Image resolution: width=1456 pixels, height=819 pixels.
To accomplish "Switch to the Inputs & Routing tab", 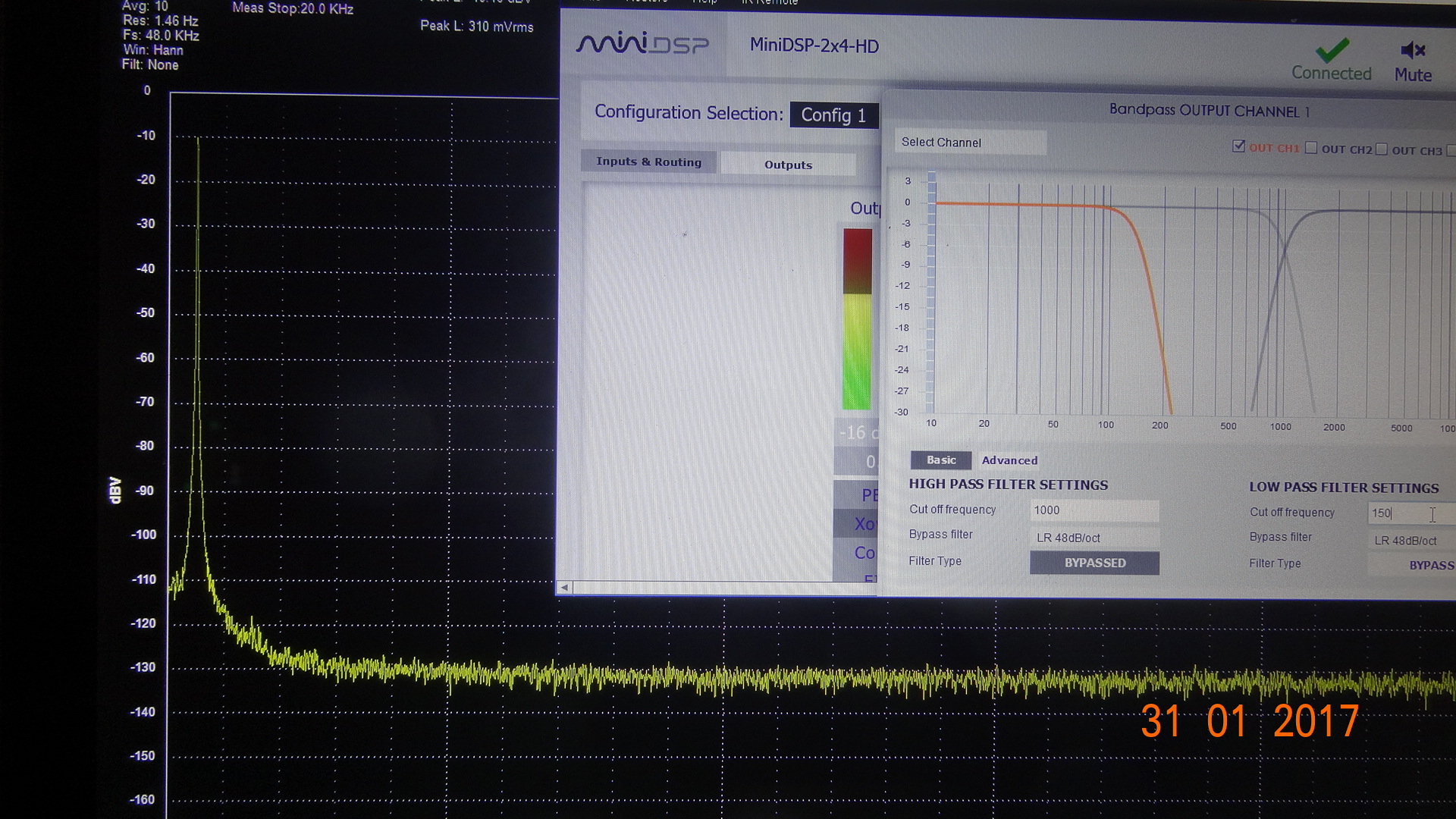I will click(648, 162).
